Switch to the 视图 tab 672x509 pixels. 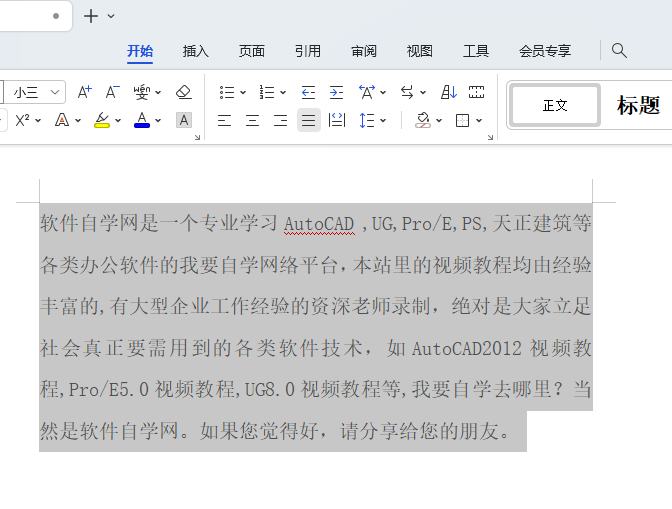click(x=420, y=51)
